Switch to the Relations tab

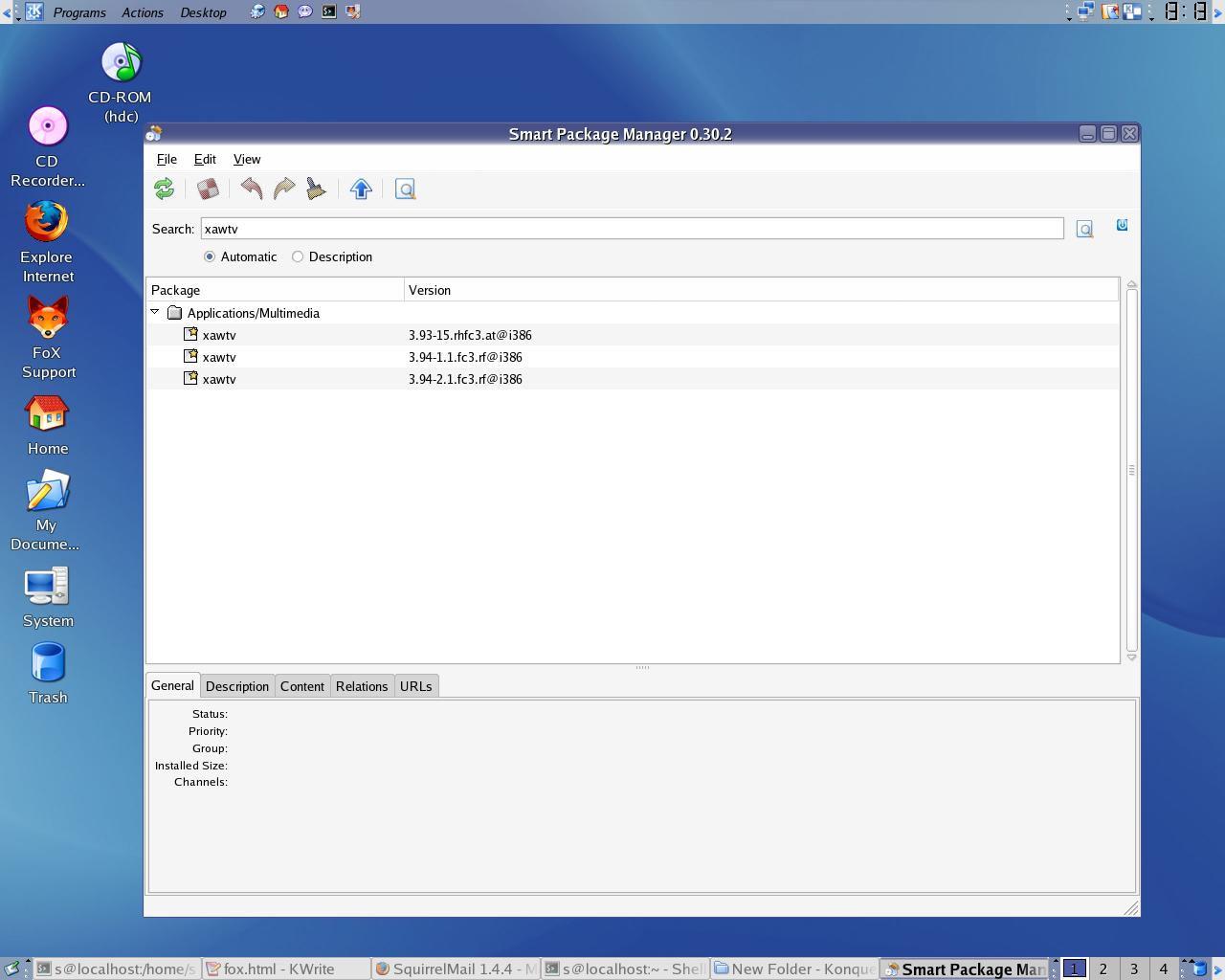[x=362, y=686]
